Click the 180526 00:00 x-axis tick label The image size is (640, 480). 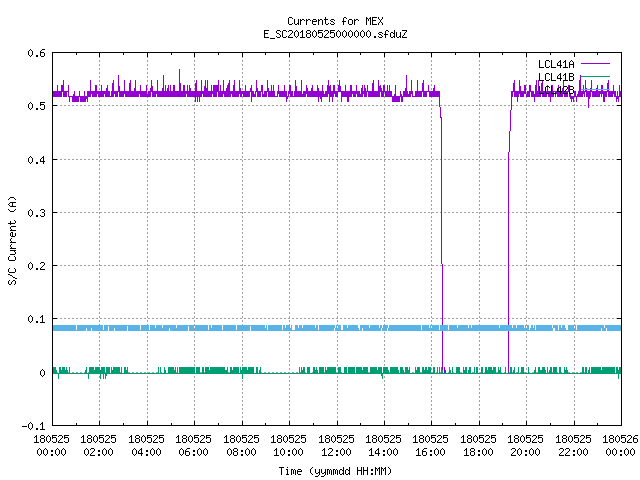(620, 445)
